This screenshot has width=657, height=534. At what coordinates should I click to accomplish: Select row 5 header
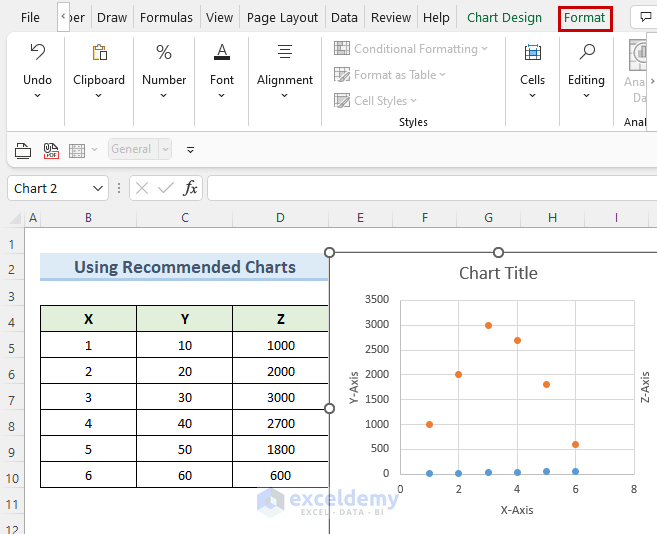pos(12,348)
